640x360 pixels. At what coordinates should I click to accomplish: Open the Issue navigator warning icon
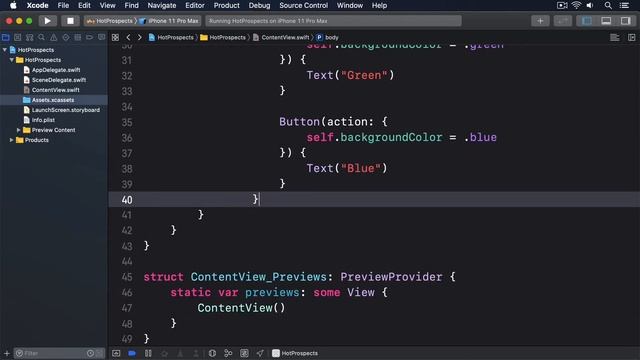53,38
